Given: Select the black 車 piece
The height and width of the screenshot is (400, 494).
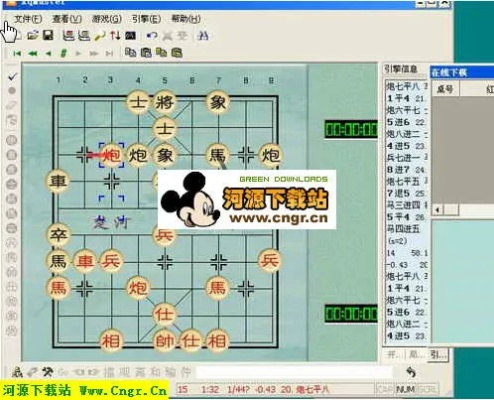Looking at the screenshot, I should [58, 181].
